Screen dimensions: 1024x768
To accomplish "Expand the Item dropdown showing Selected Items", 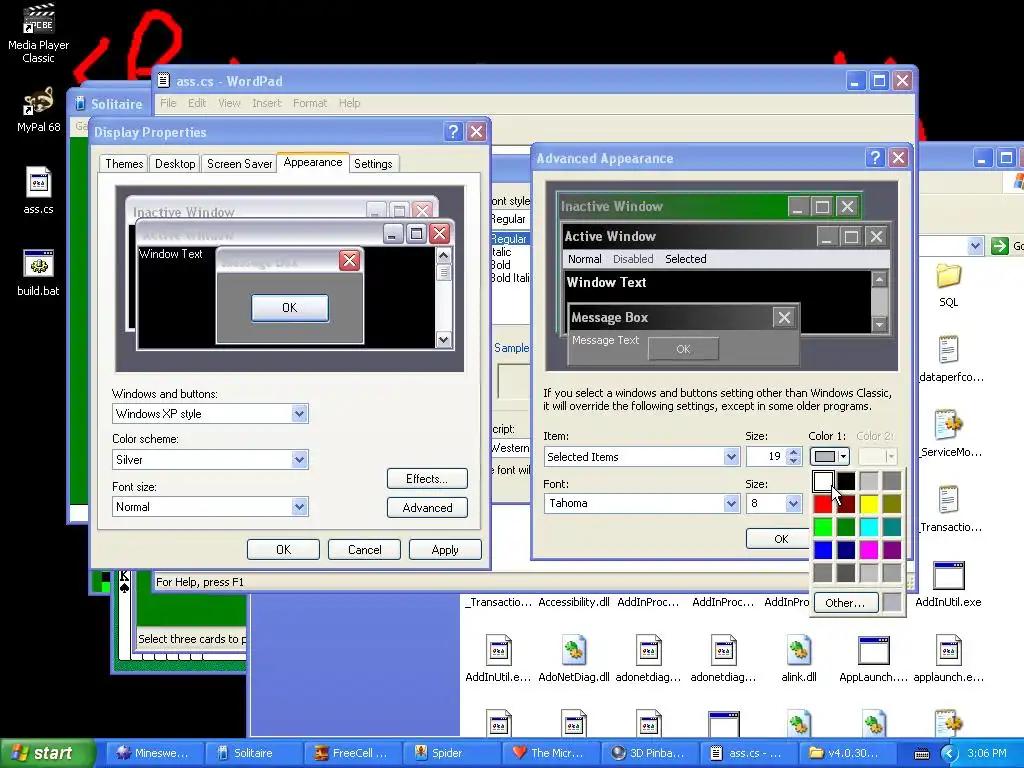I will coord(731,457).
